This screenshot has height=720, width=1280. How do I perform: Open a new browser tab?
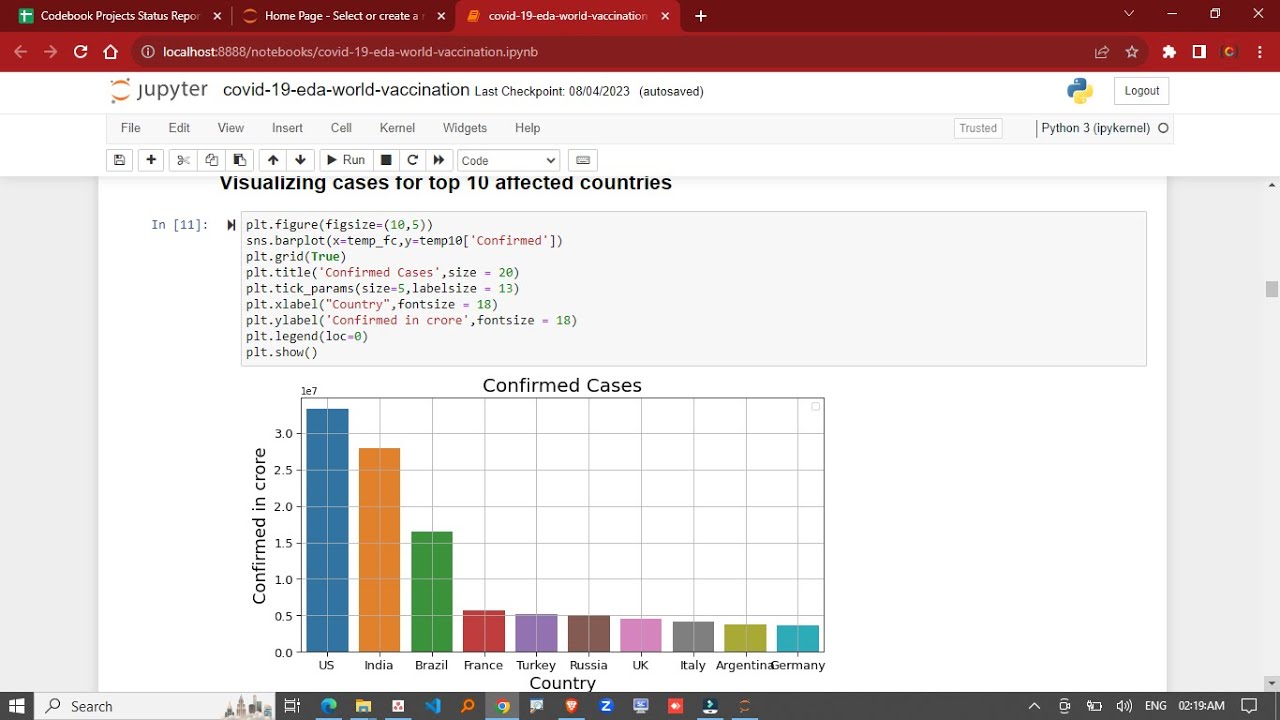[701, 16]
